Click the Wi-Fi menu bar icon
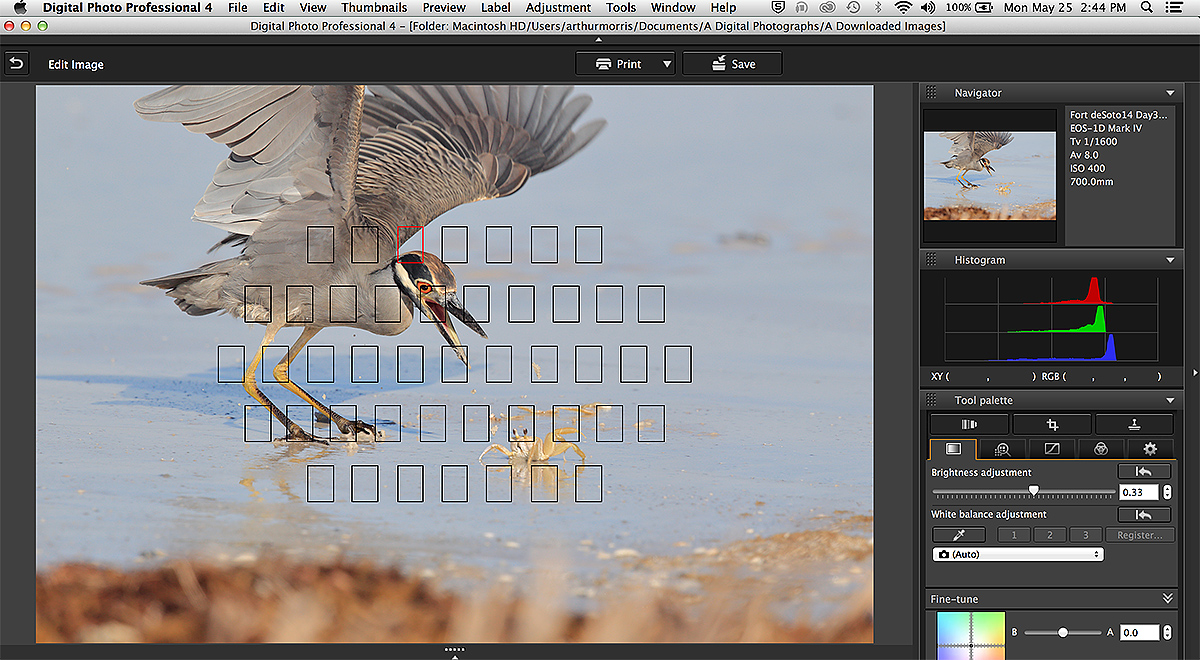 point(903,8)
